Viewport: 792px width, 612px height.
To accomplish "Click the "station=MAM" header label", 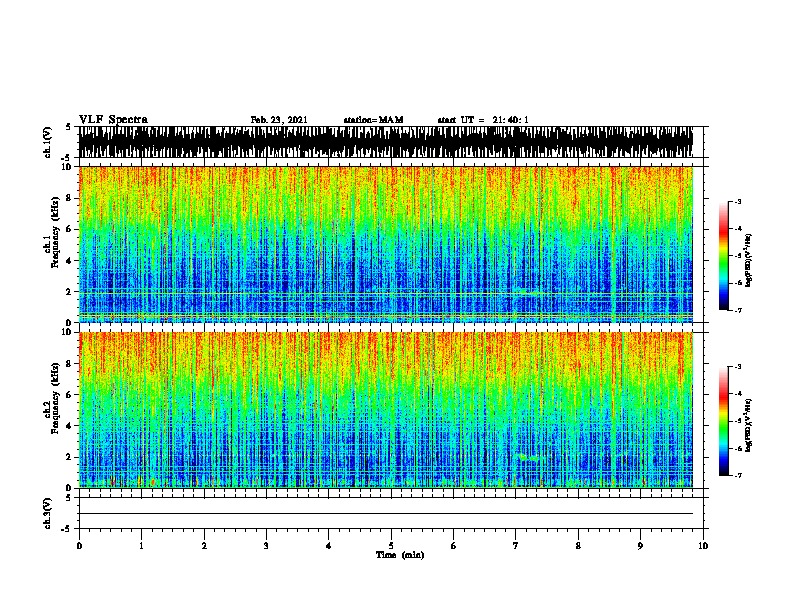I will (x=373, y=120).
